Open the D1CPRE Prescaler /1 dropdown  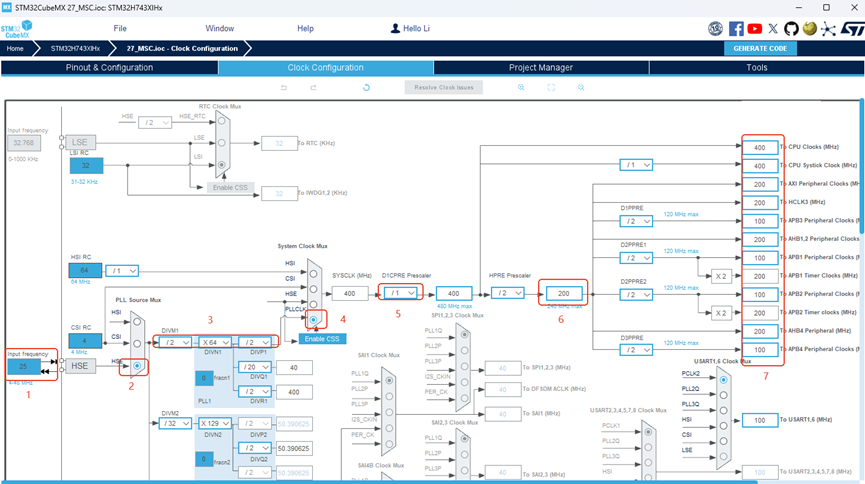point(401,292)
